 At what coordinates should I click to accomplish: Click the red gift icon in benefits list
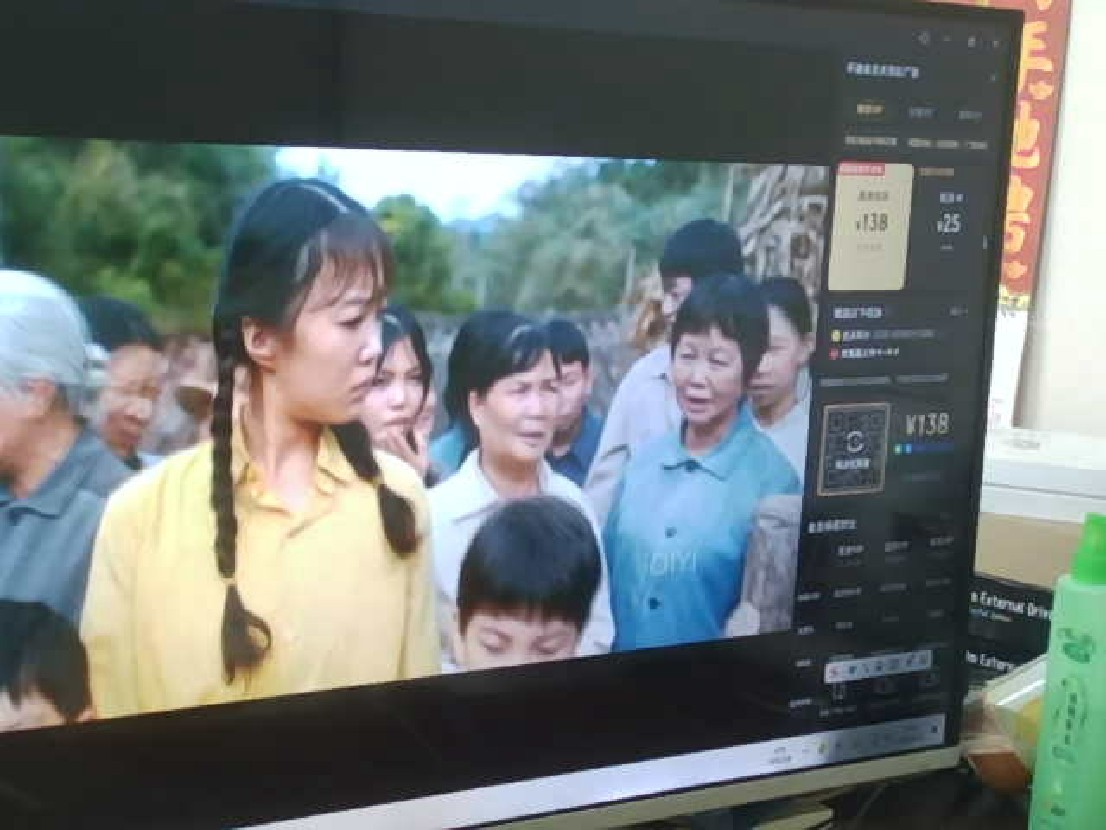(834, 353)
